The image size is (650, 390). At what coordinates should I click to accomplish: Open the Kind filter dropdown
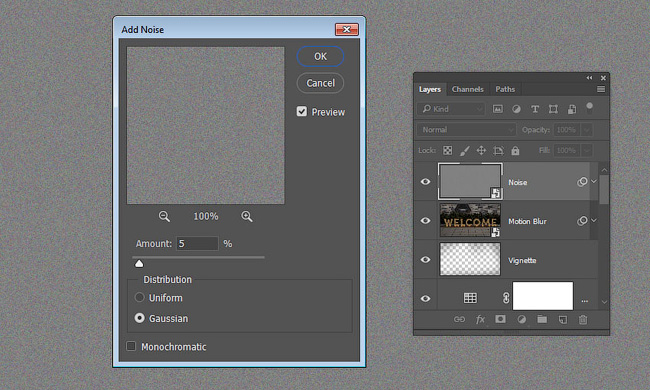point(451,109)
